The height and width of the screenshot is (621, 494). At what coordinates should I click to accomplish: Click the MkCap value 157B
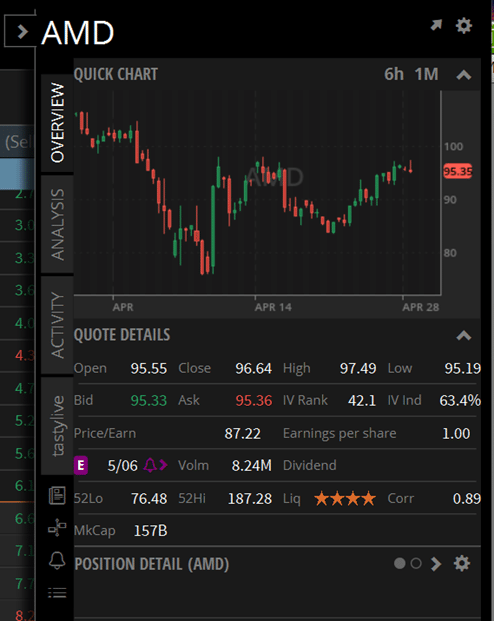[151, 531]
